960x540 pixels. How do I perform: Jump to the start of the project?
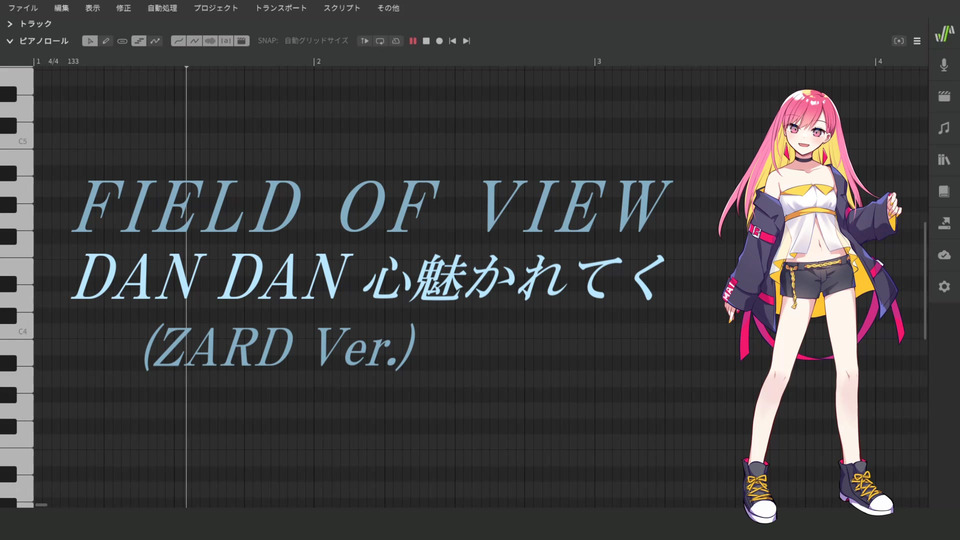coord(452,41)
